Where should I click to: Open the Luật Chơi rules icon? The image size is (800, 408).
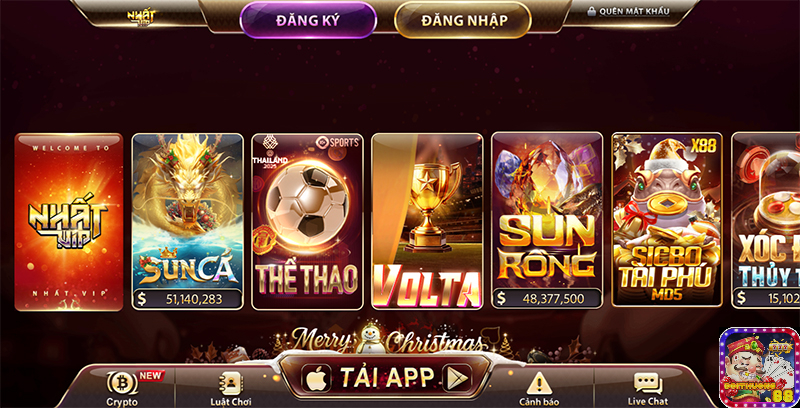(231, 383)
